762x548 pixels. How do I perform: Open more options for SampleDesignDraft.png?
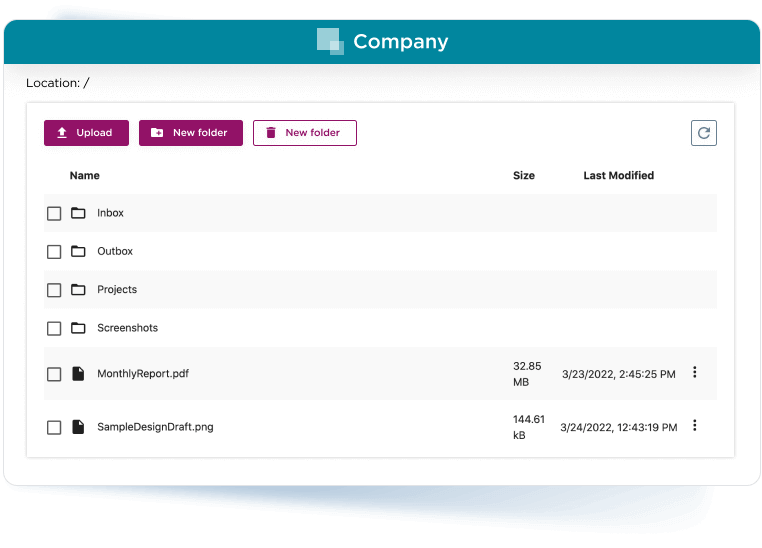694,426
